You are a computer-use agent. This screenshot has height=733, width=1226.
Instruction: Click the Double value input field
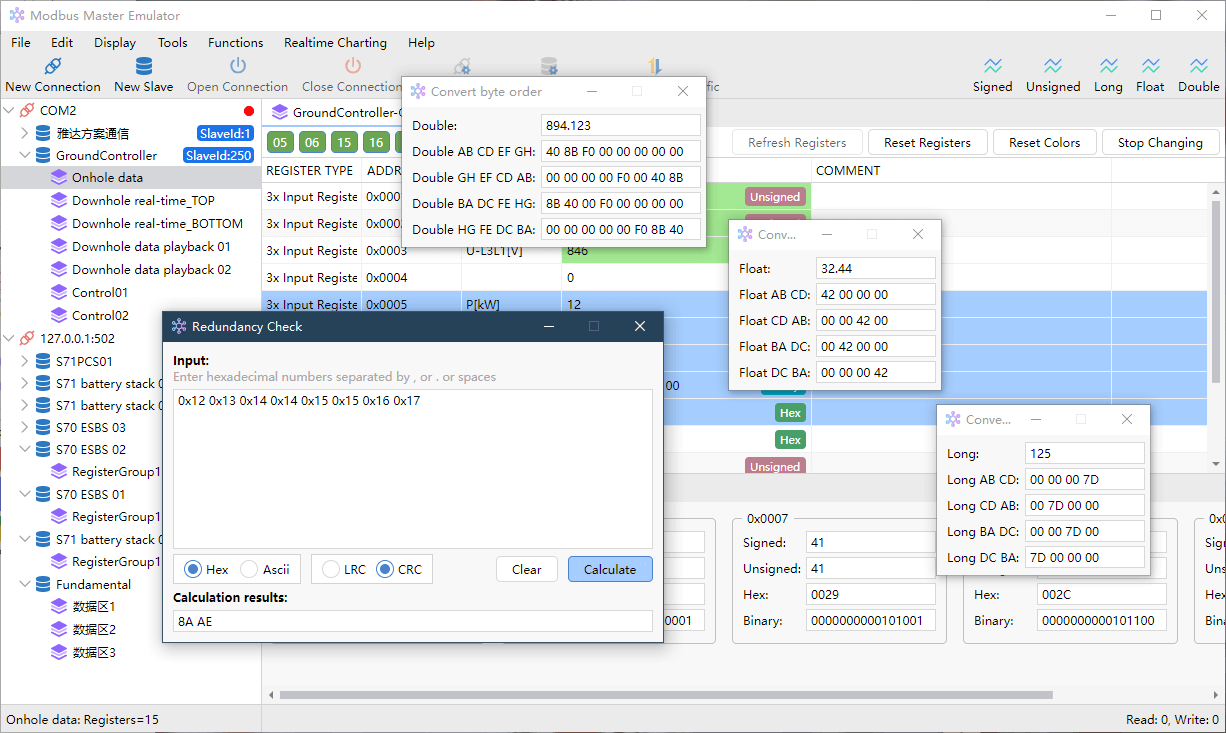pos(621,126)
